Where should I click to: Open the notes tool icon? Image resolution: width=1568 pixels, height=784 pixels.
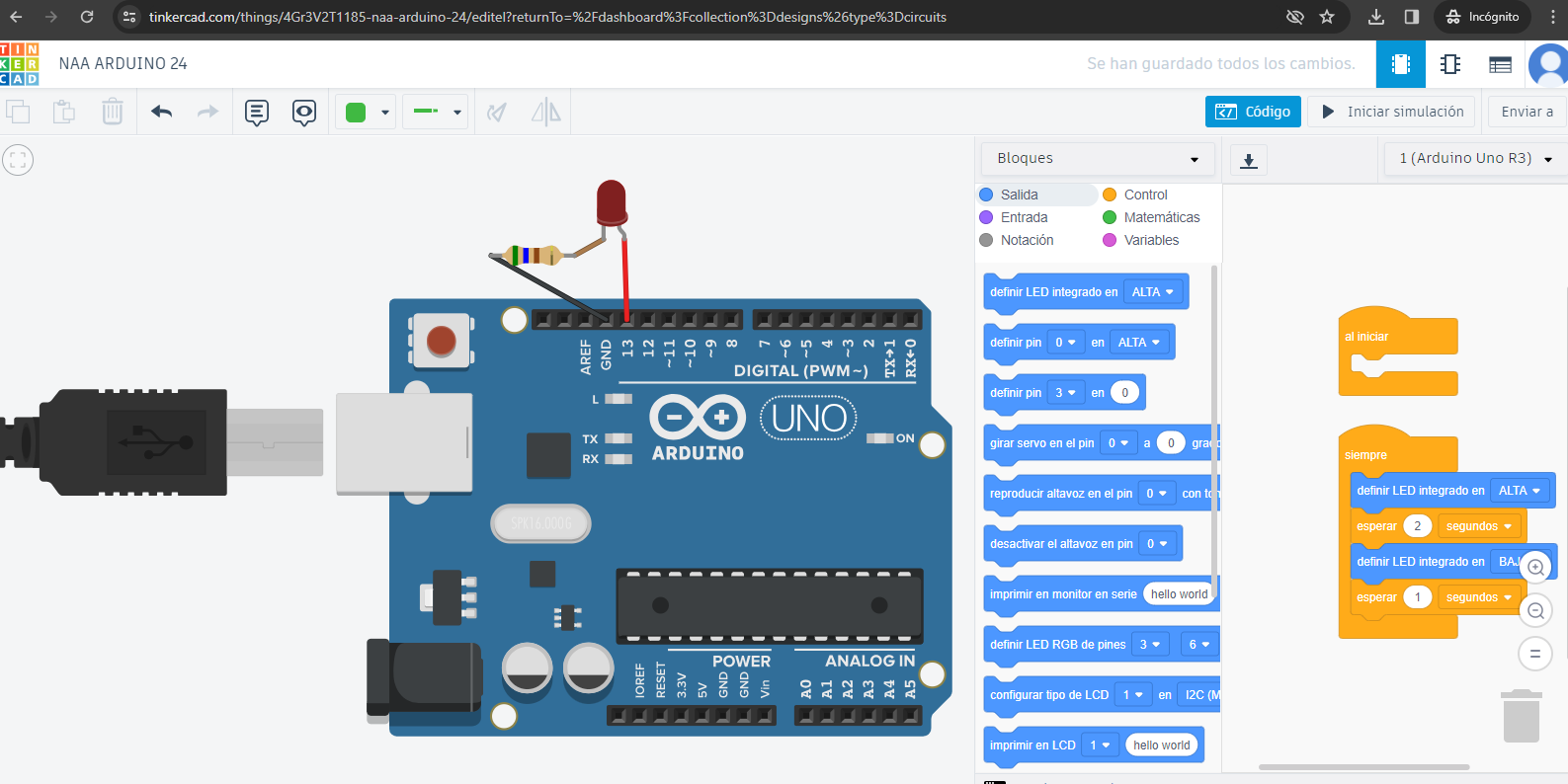pyautogui.click(x=257, y=113)
